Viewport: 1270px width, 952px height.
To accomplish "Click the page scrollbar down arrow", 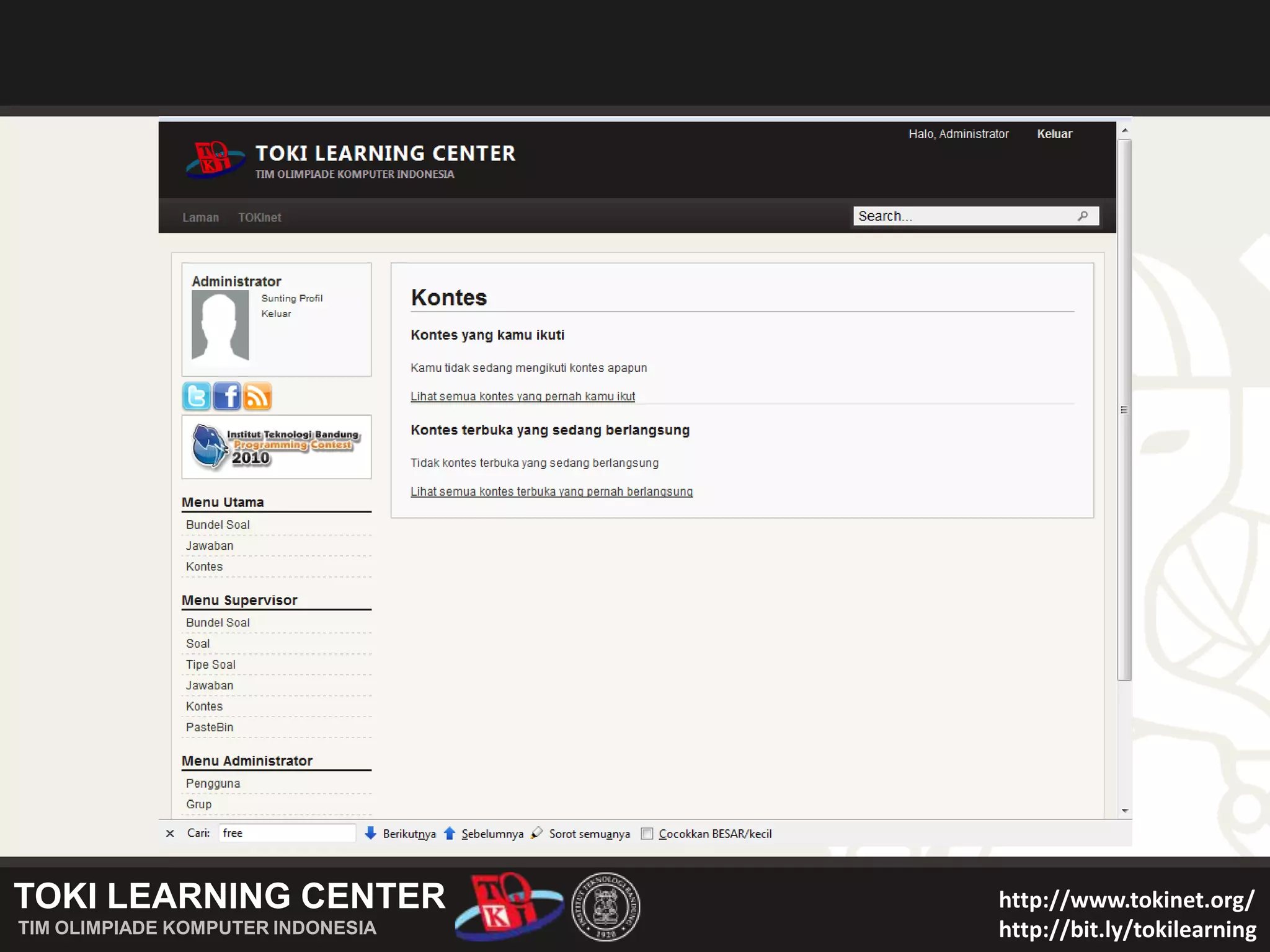I will [x=1124, y=811].
